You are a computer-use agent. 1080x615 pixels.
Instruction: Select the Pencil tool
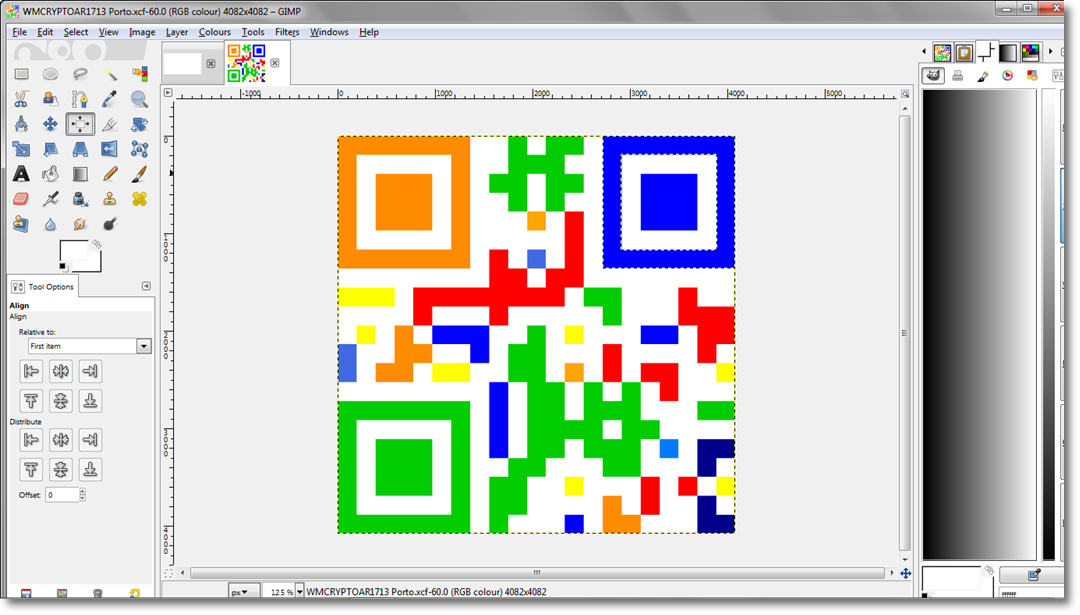(110, 174)
